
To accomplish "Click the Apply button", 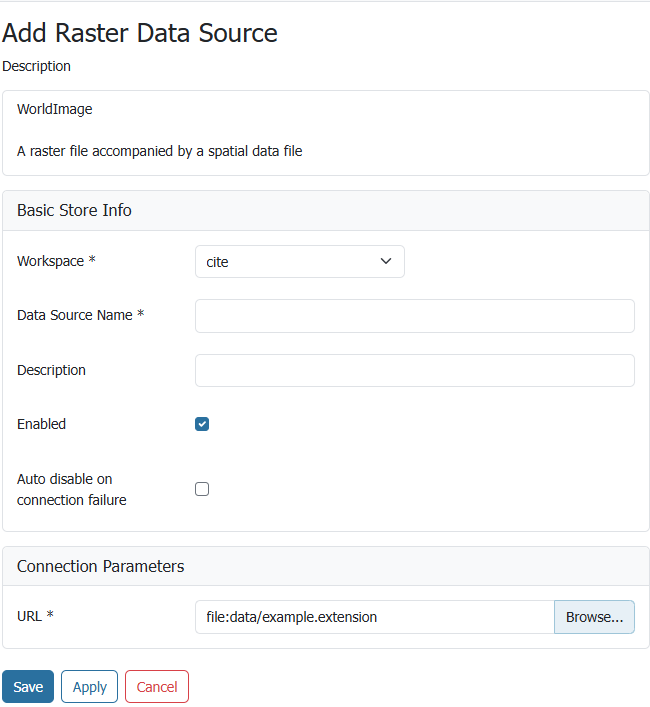I will (89, 687).
